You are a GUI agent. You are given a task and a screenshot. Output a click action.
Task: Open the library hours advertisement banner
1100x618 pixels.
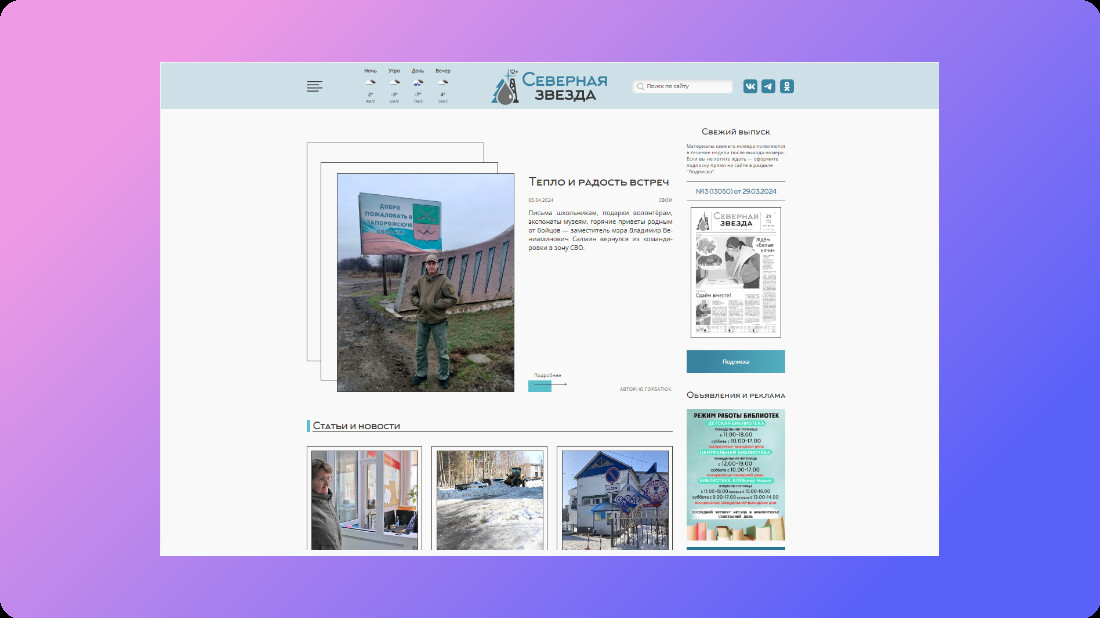pos(735,474)
